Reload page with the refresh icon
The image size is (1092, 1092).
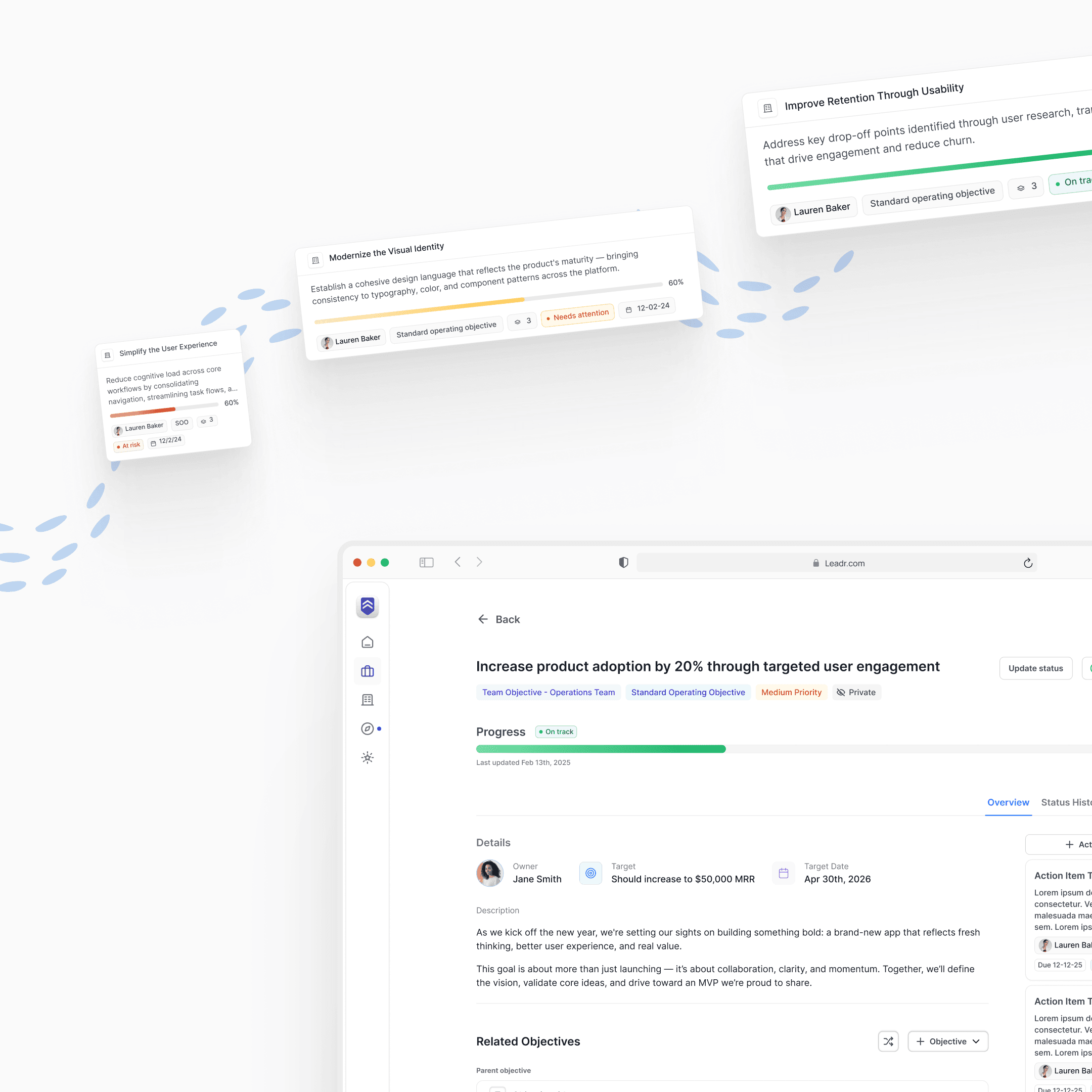click(x=1028, y=563)
